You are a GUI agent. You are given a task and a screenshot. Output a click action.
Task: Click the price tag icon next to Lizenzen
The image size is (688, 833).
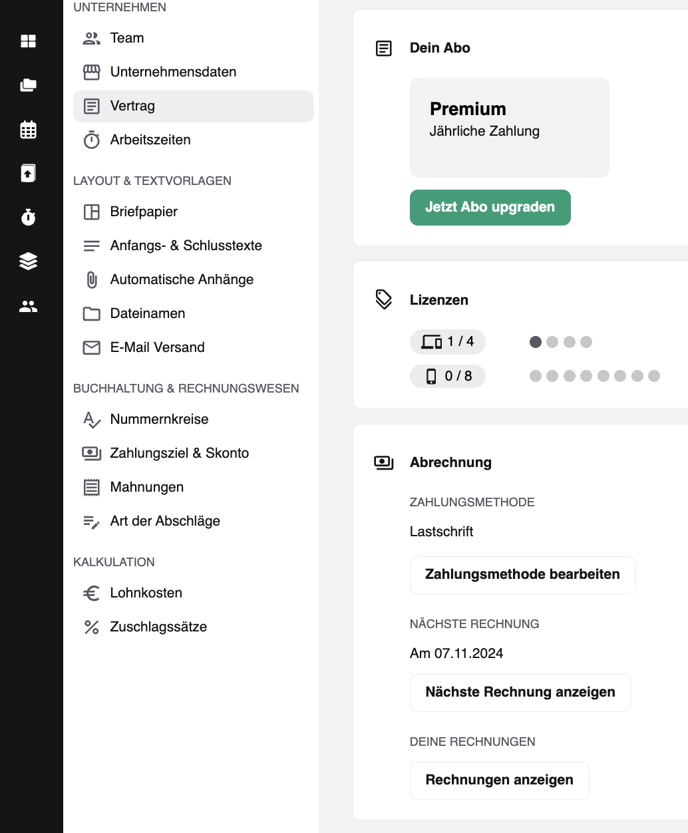384,300
